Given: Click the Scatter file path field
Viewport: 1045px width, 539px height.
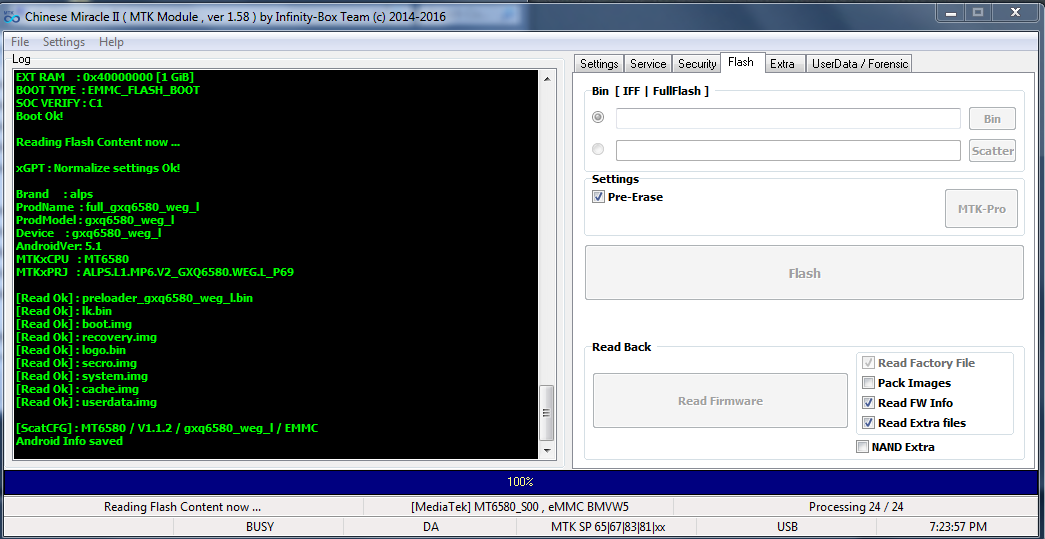Looking at the screenshot, I should tap(788, 151).
